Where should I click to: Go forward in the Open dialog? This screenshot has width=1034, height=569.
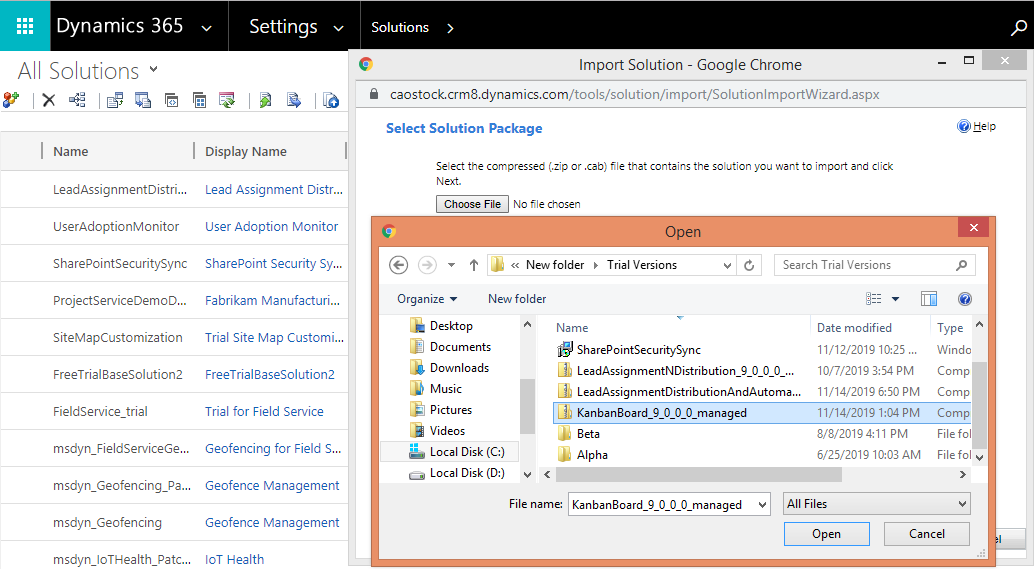point(427,265)
